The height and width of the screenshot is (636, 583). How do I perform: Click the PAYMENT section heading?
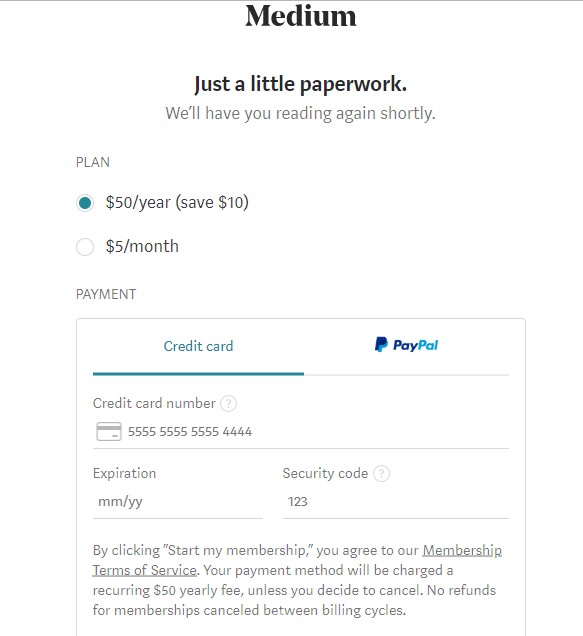(106, 294)
